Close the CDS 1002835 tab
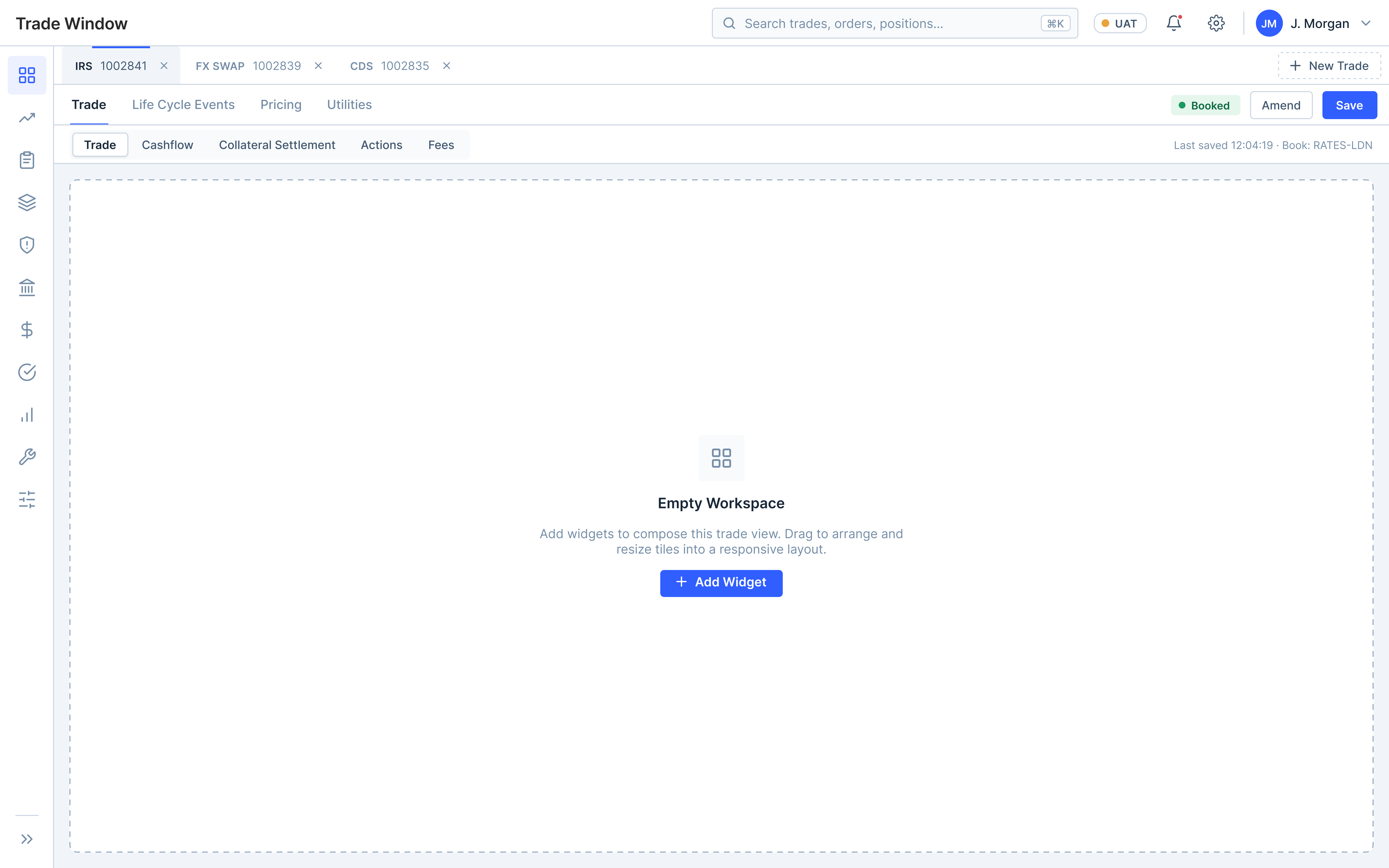 (x=447, y=66)
